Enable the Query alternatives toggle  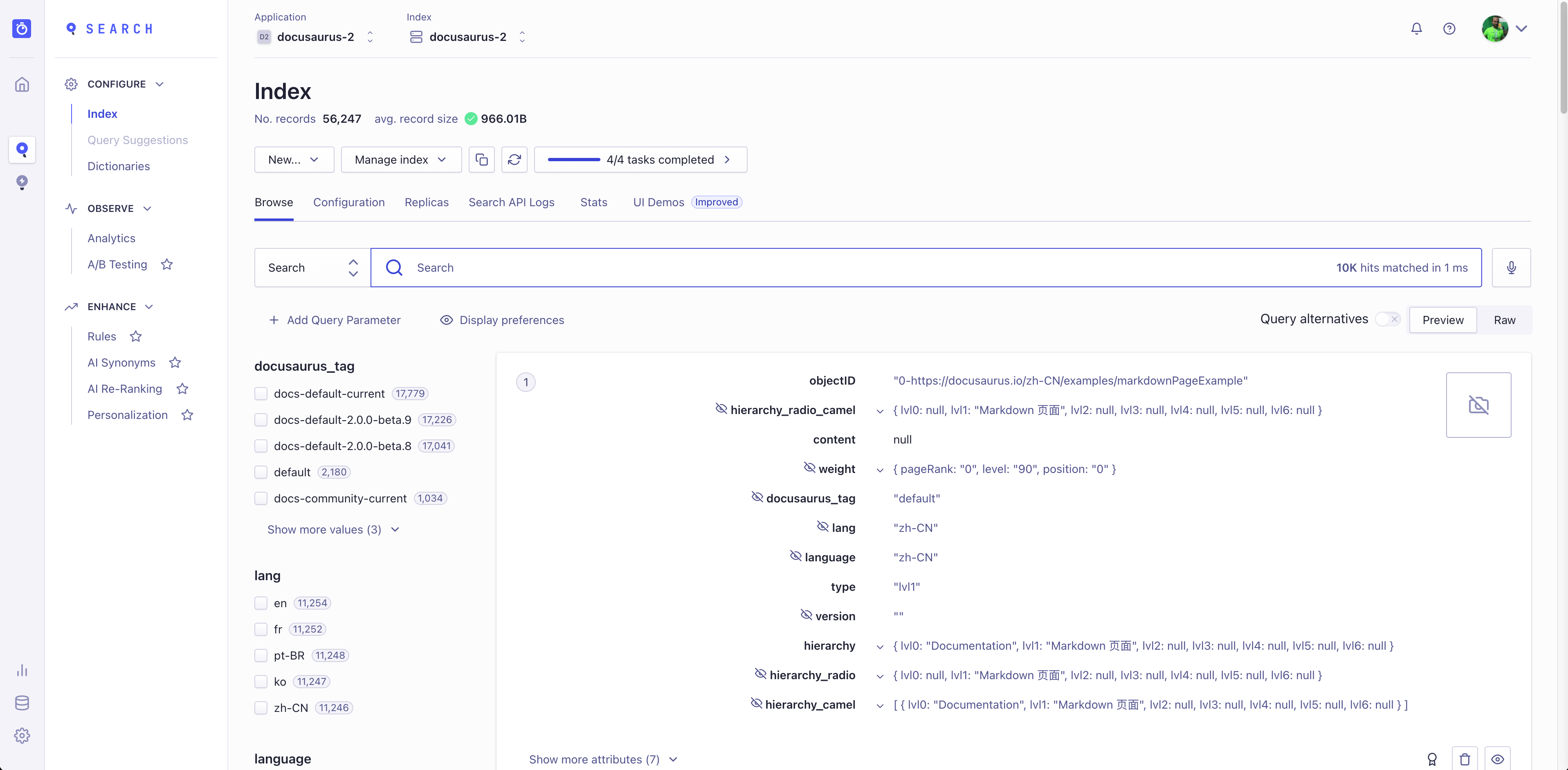(x=1388, y=319)
